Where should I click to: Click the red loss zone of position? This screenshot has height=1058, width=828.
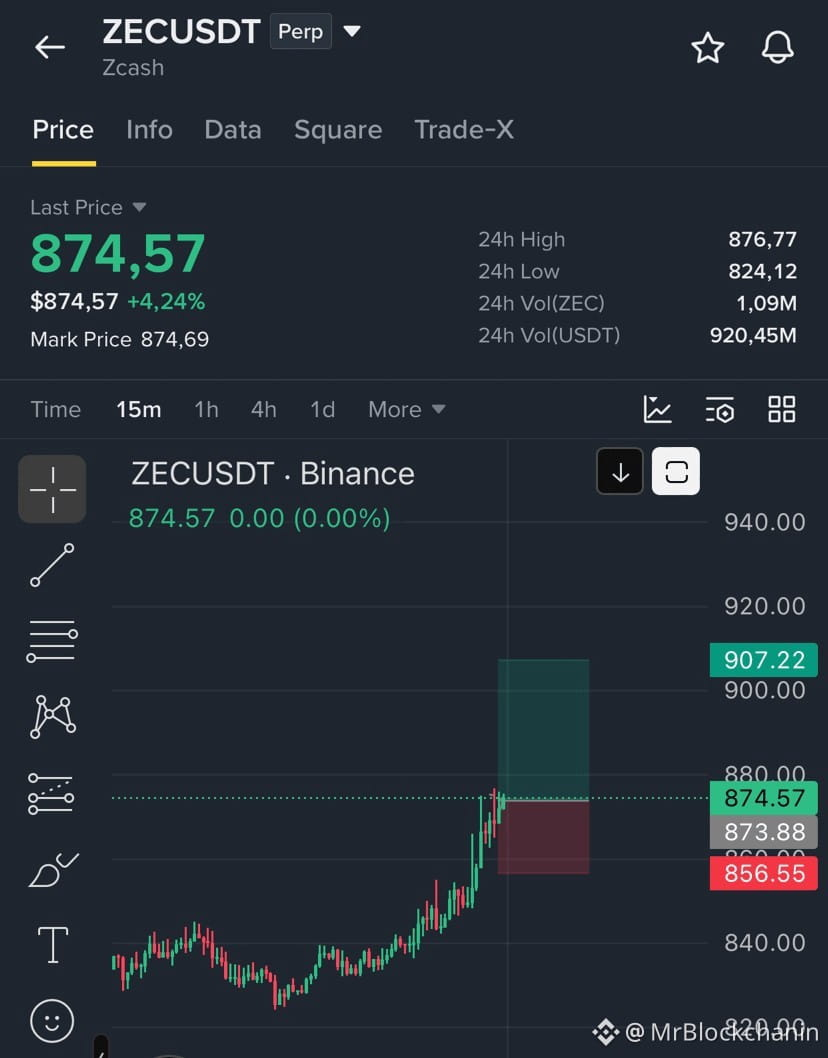pos(543,837)
